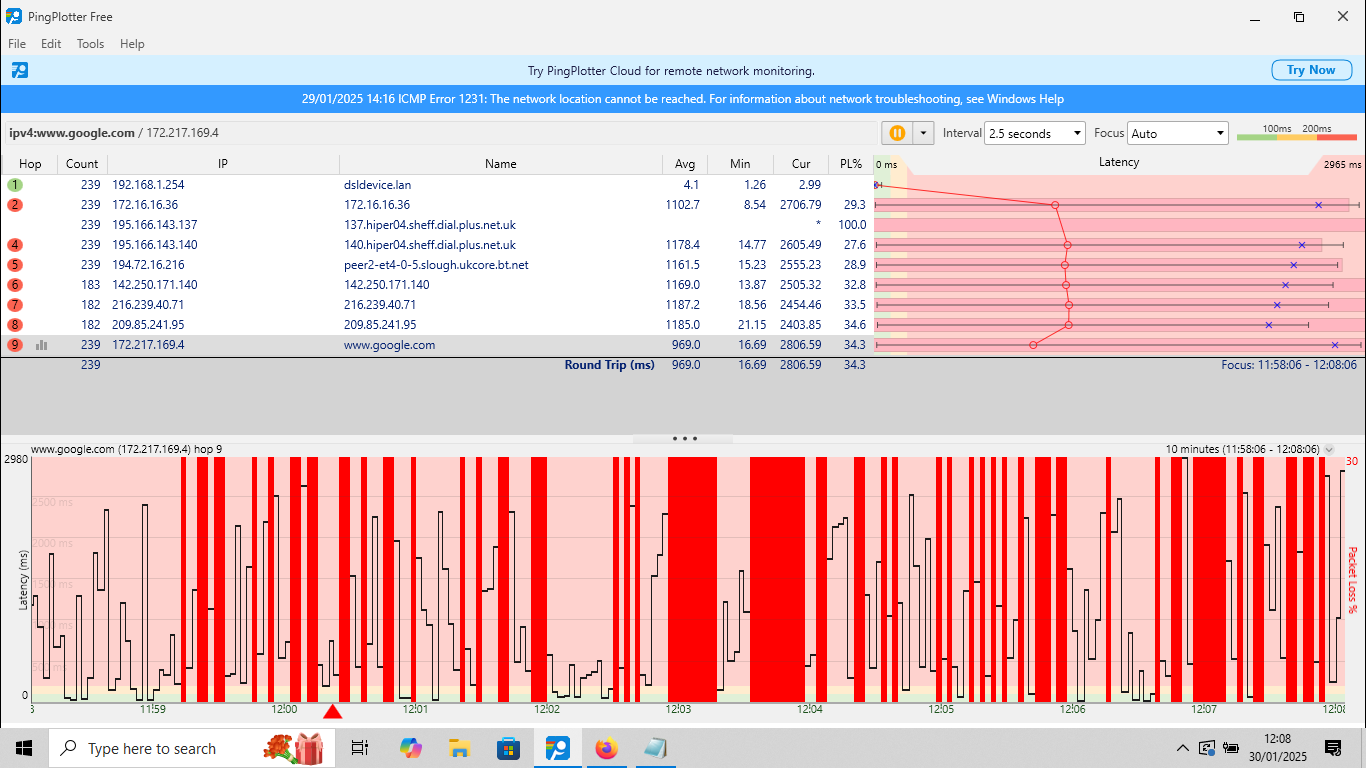Viewport: 1366px width, 768px height.
Task: Click the red focus marker triangle below the timeline
Action: pos(334,712)
